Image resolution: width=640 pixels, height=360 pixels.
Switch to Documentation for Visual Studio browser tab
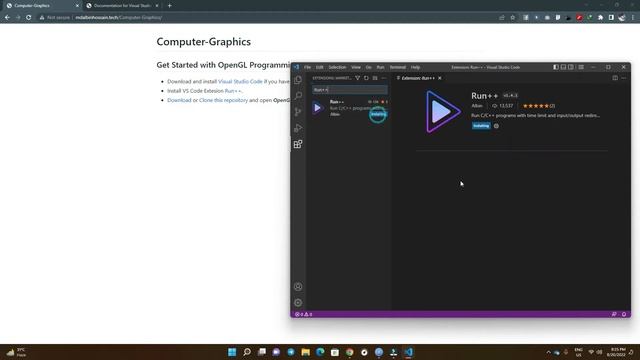tap(122, 6)
